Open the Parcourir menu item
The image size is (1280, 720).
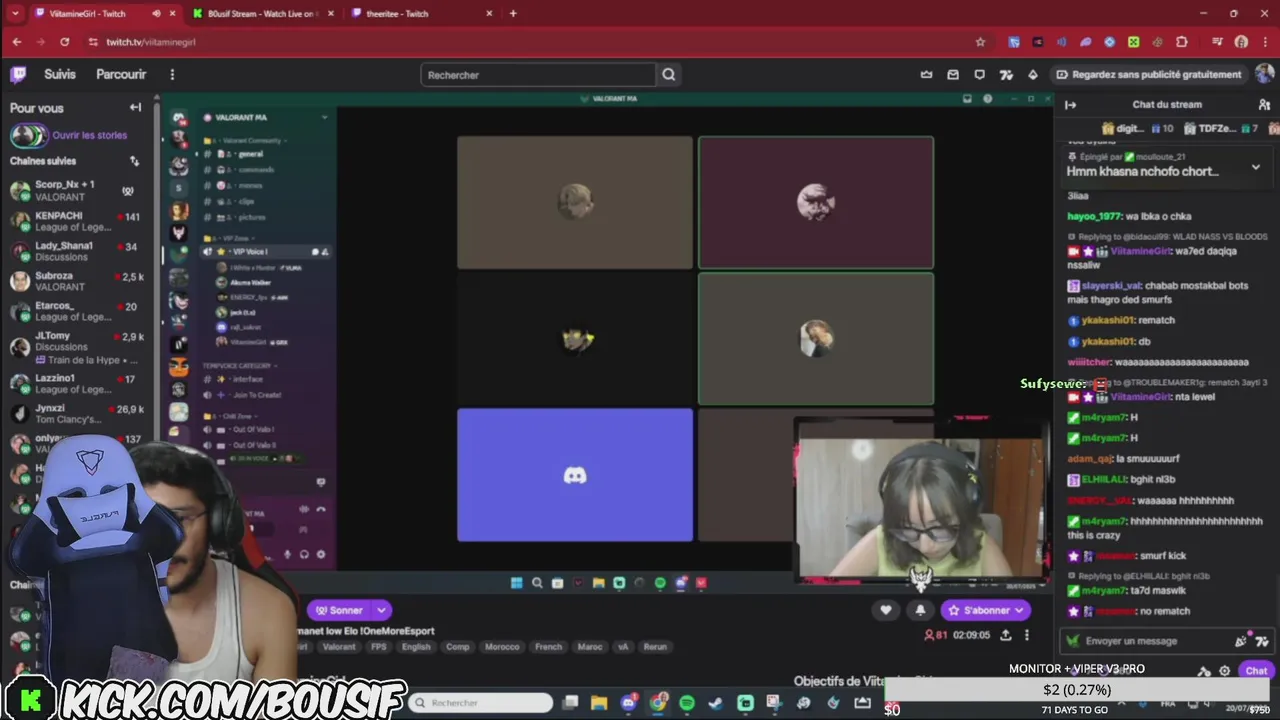coord(121,74)
